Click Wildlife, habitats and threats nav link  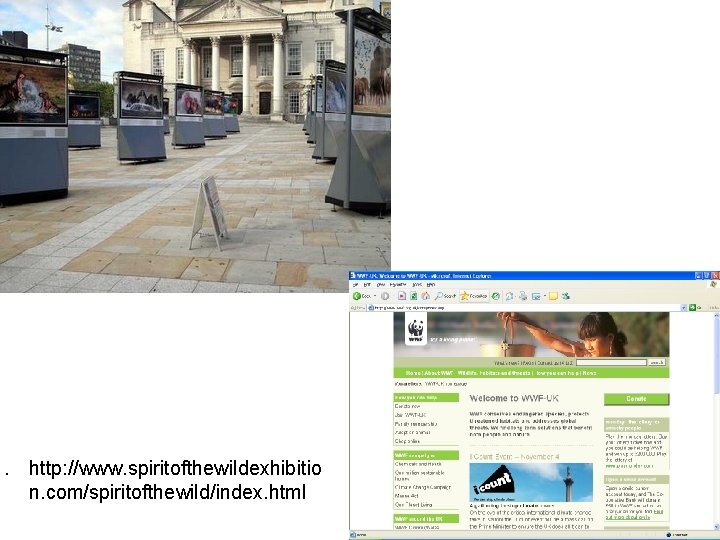494,373
